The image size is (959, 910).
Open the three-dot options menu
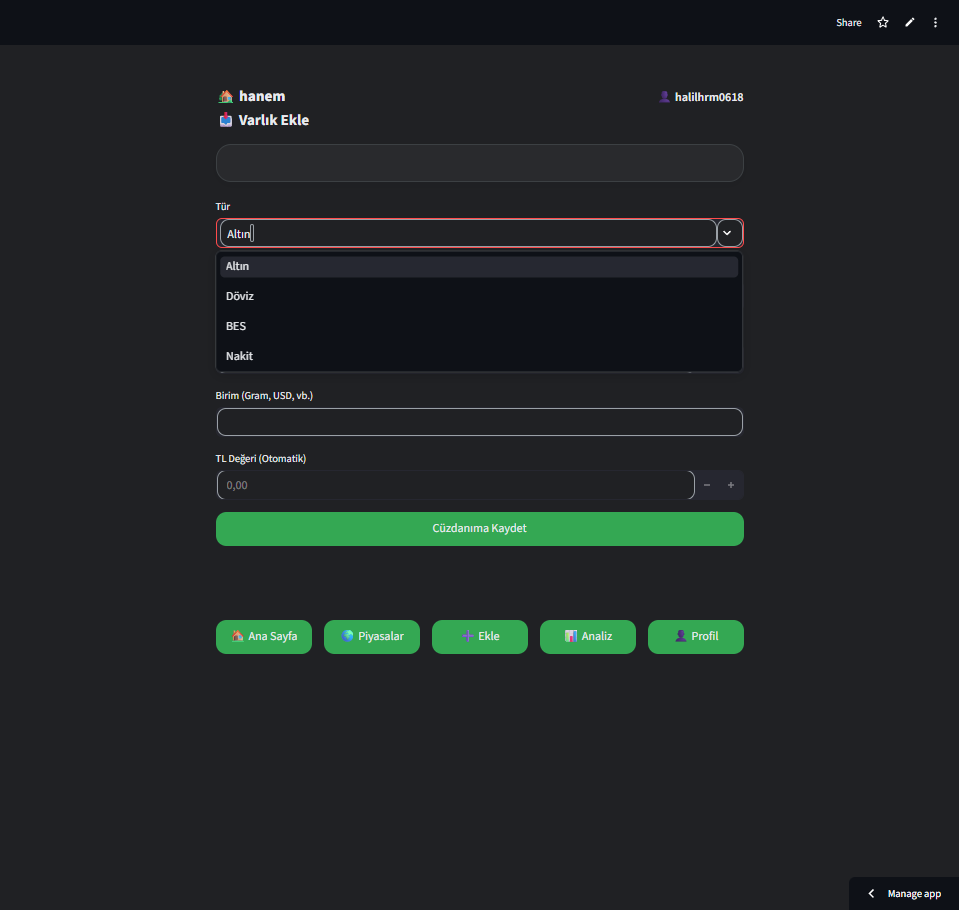point(935,23)
